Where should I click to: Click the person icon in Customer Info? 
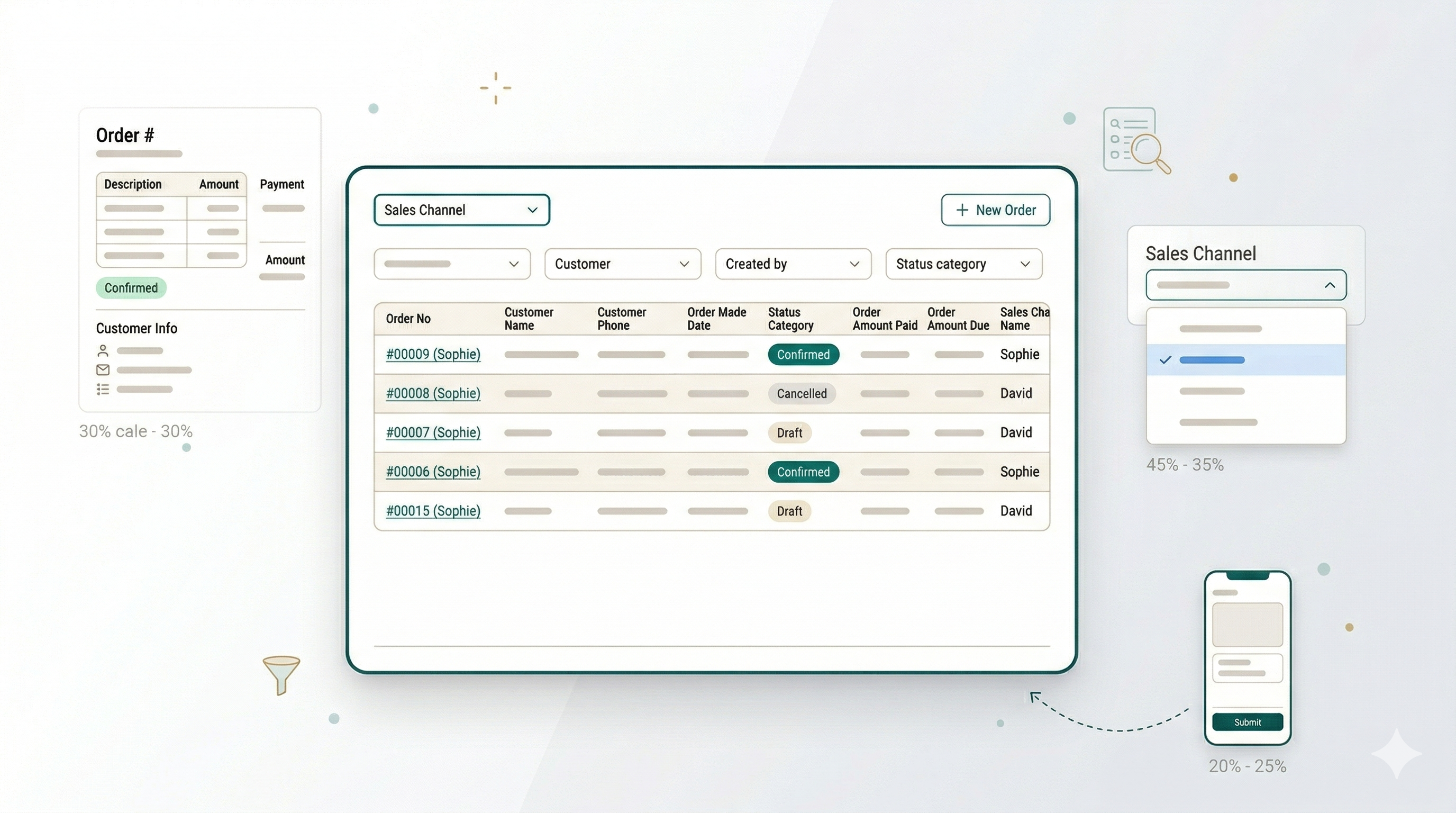[103, 350]
